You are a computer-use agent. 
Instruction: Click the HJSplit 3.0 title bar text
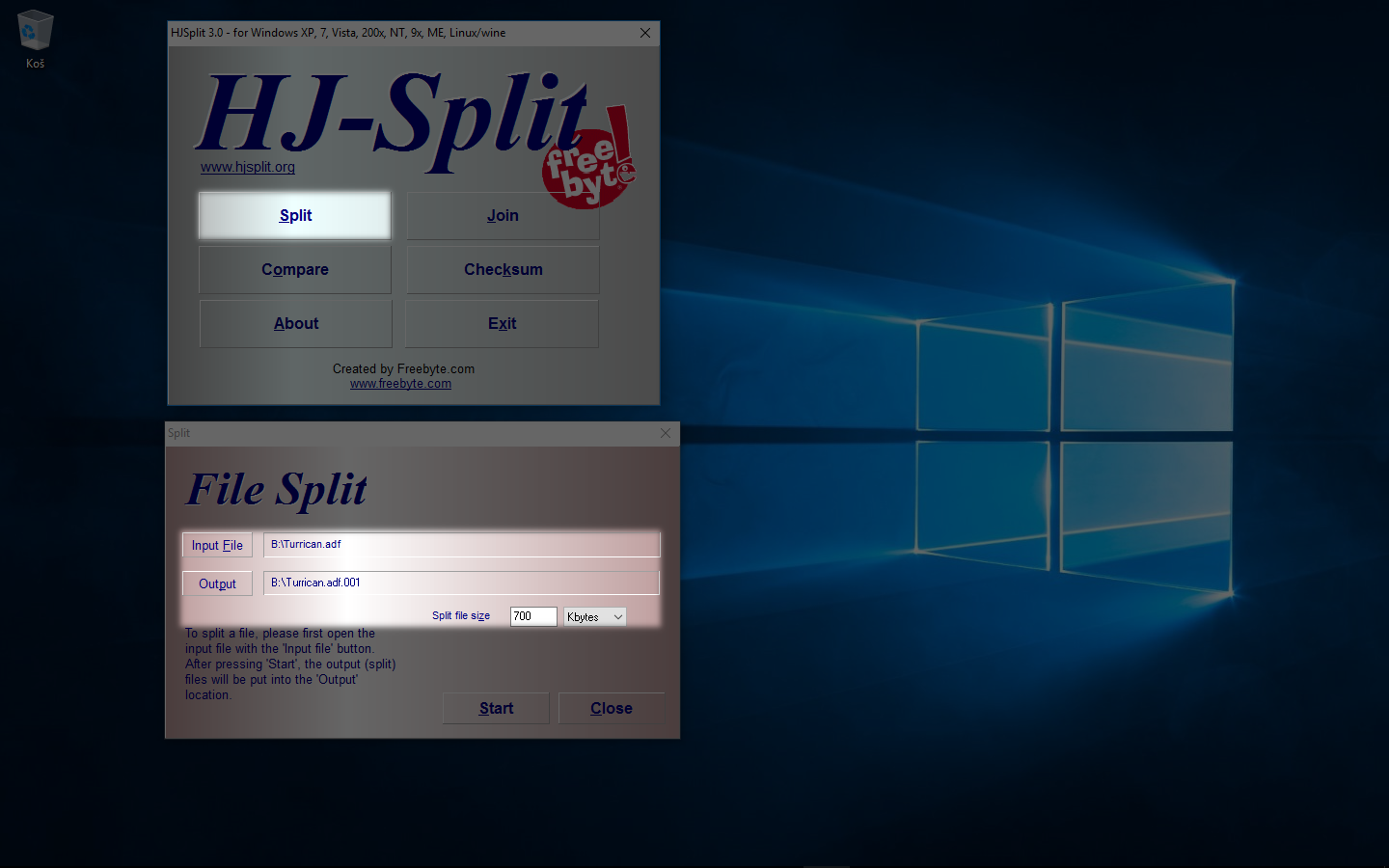(x=339, y=33)
